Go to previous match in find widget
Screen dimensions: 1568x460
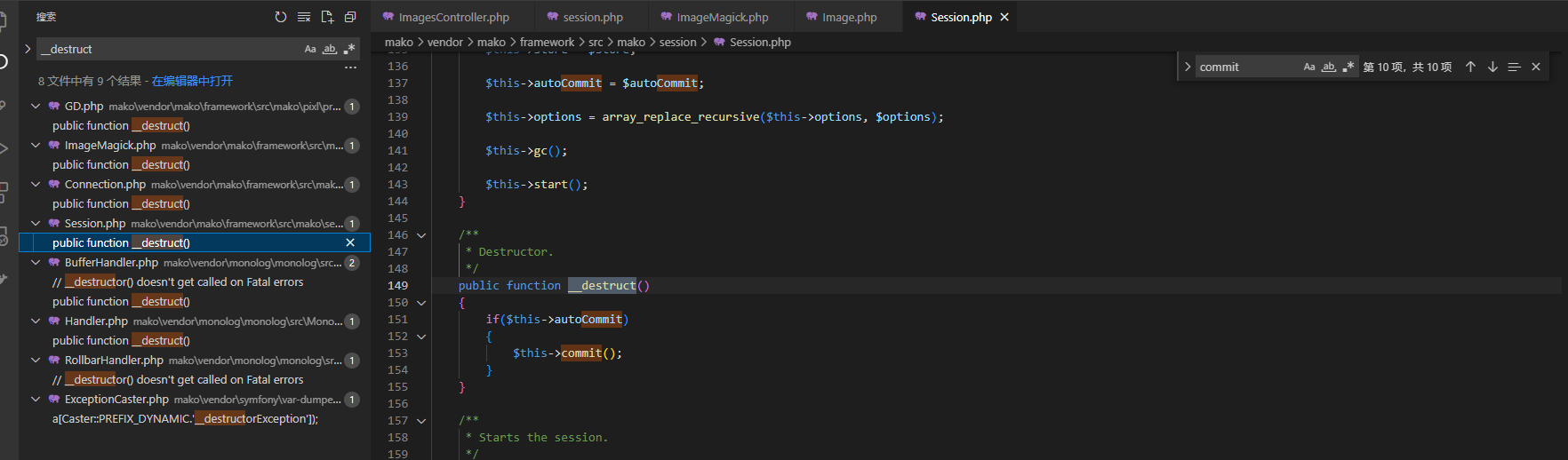1470,67
